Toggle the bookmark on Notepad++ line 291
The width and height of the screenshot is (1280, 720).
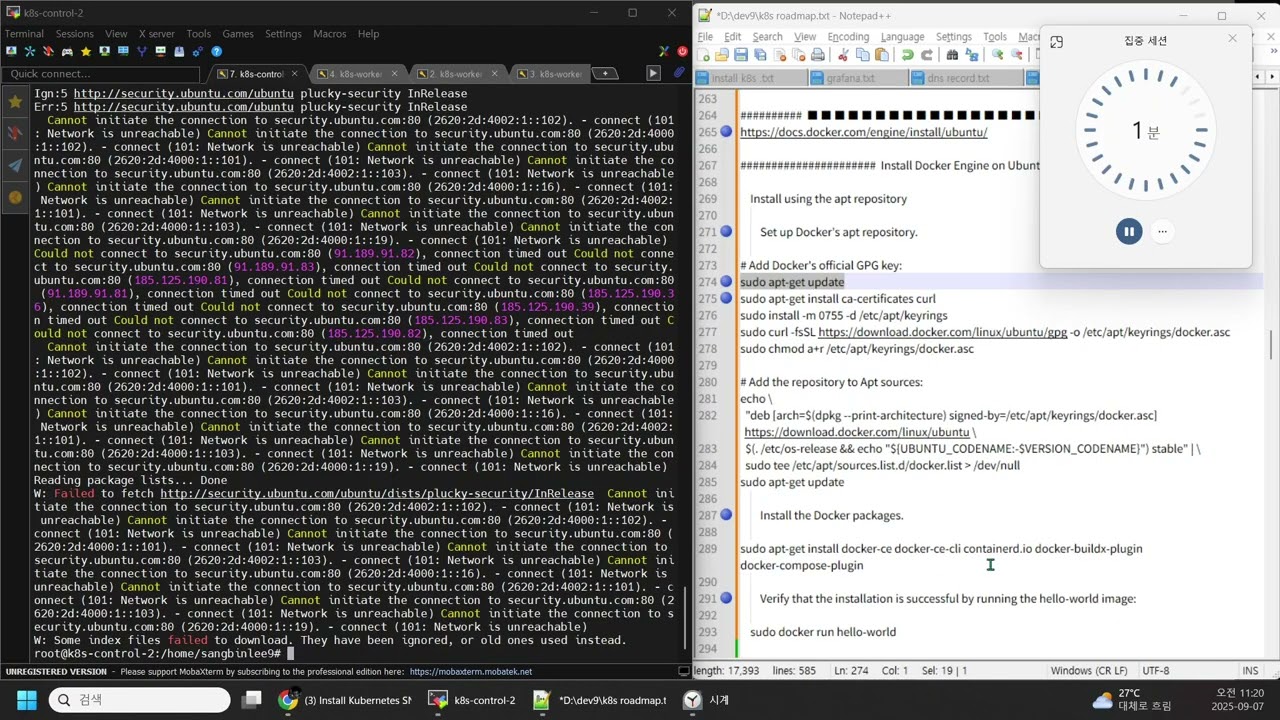coord(727,598)
